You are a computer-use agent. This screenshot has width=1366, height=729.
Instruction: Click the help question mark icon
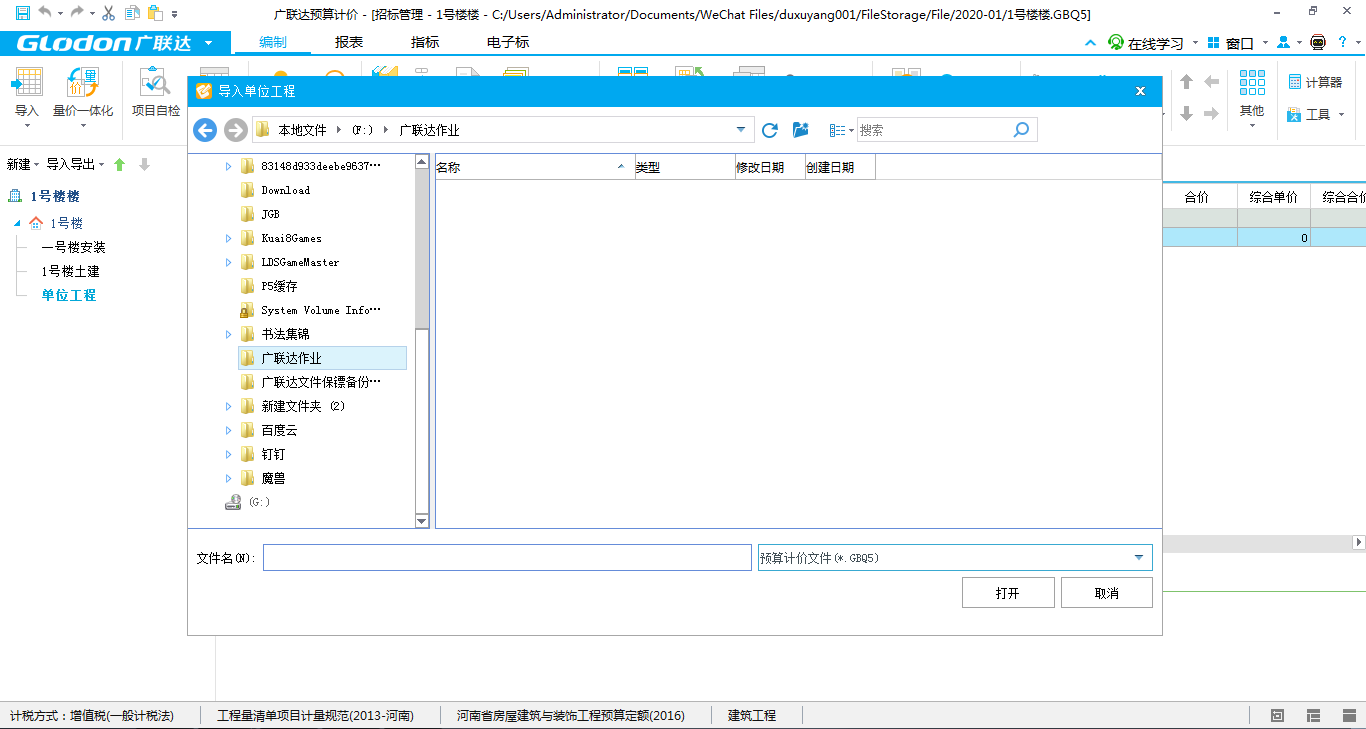1343,43
